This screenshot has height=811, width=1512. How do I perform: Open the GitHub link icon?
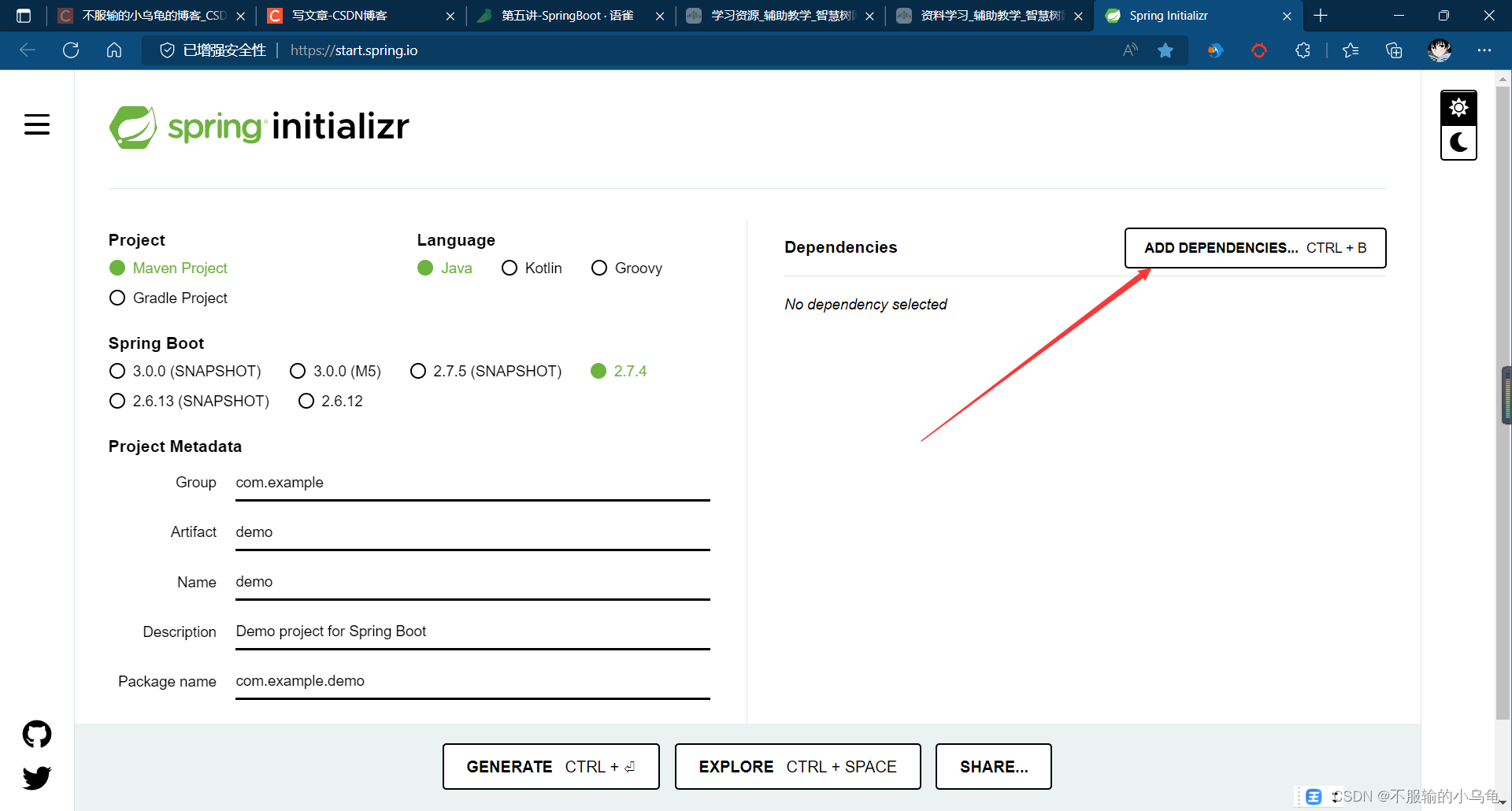pos(37,734)
